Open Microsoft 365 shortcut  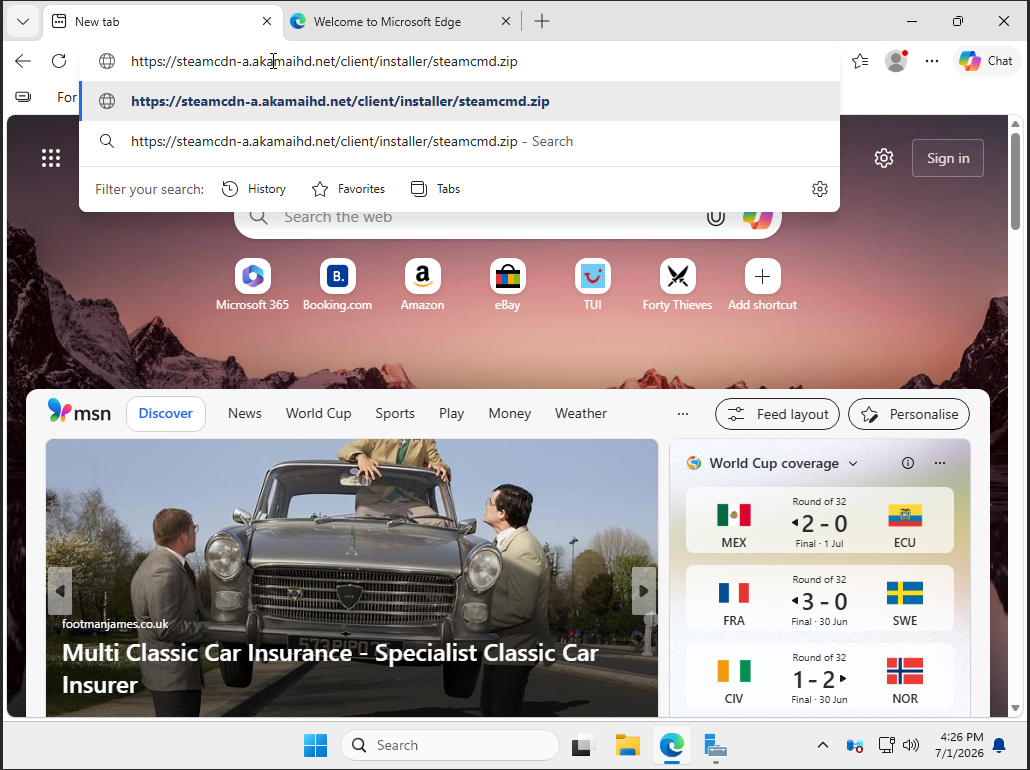[x=252, y=286]
